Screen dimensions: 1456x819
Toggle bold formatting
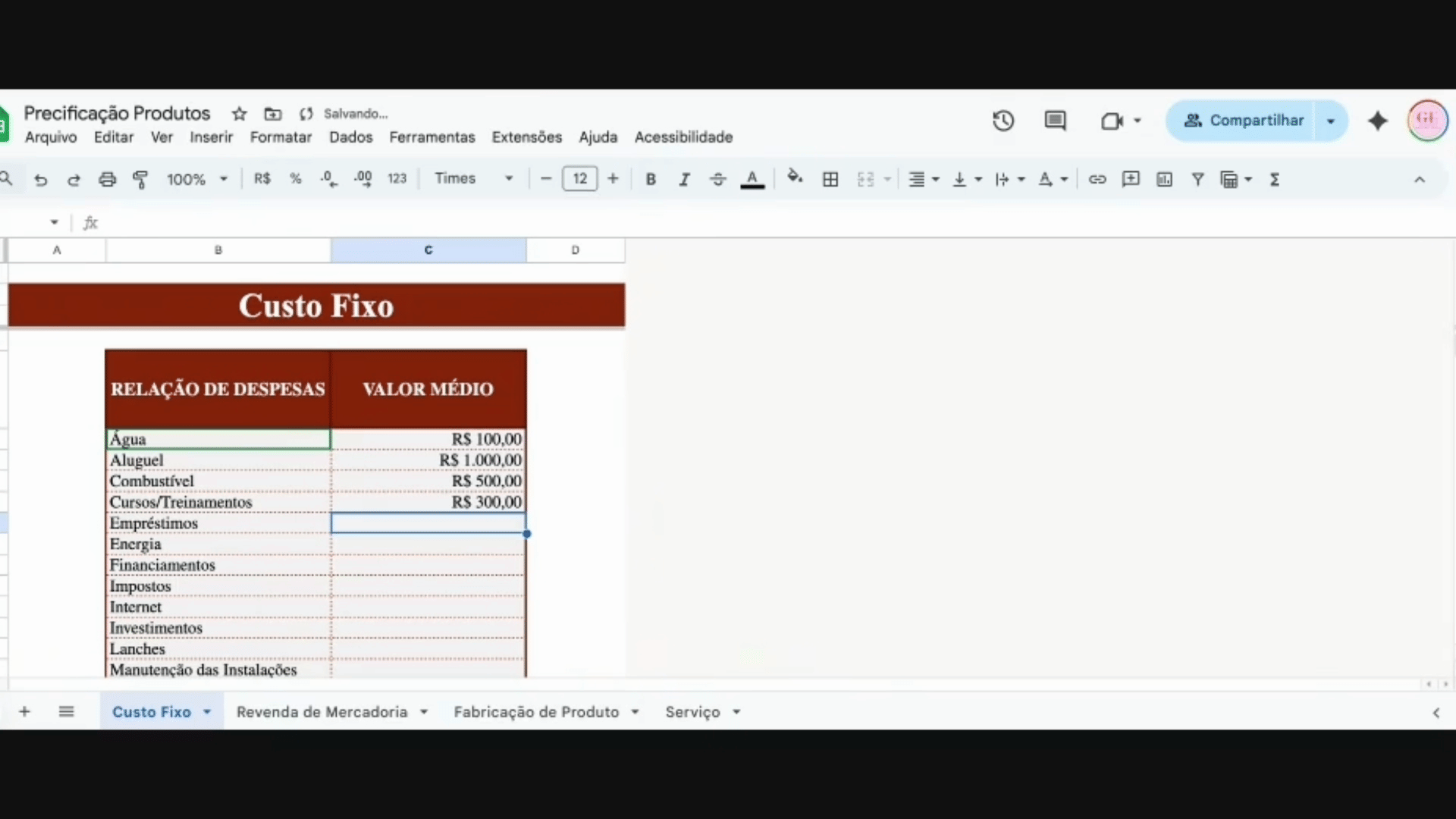coord(650,180)
